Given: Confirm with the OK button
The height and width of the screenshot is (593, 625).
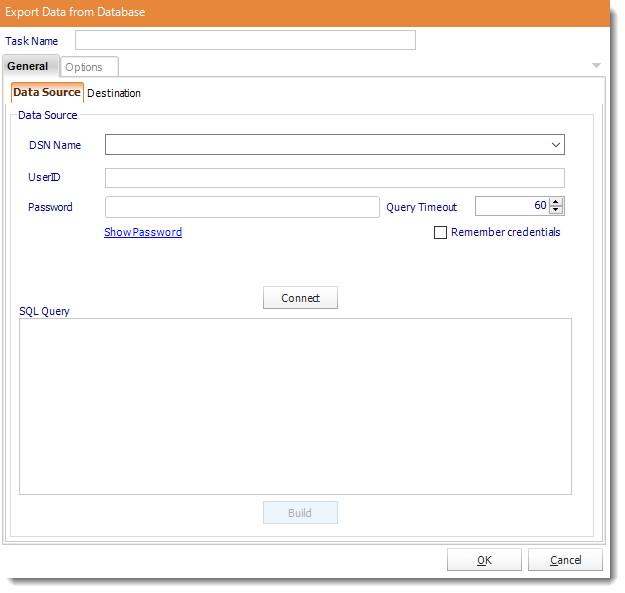Looking at the screenshot, I should [484, 560].
